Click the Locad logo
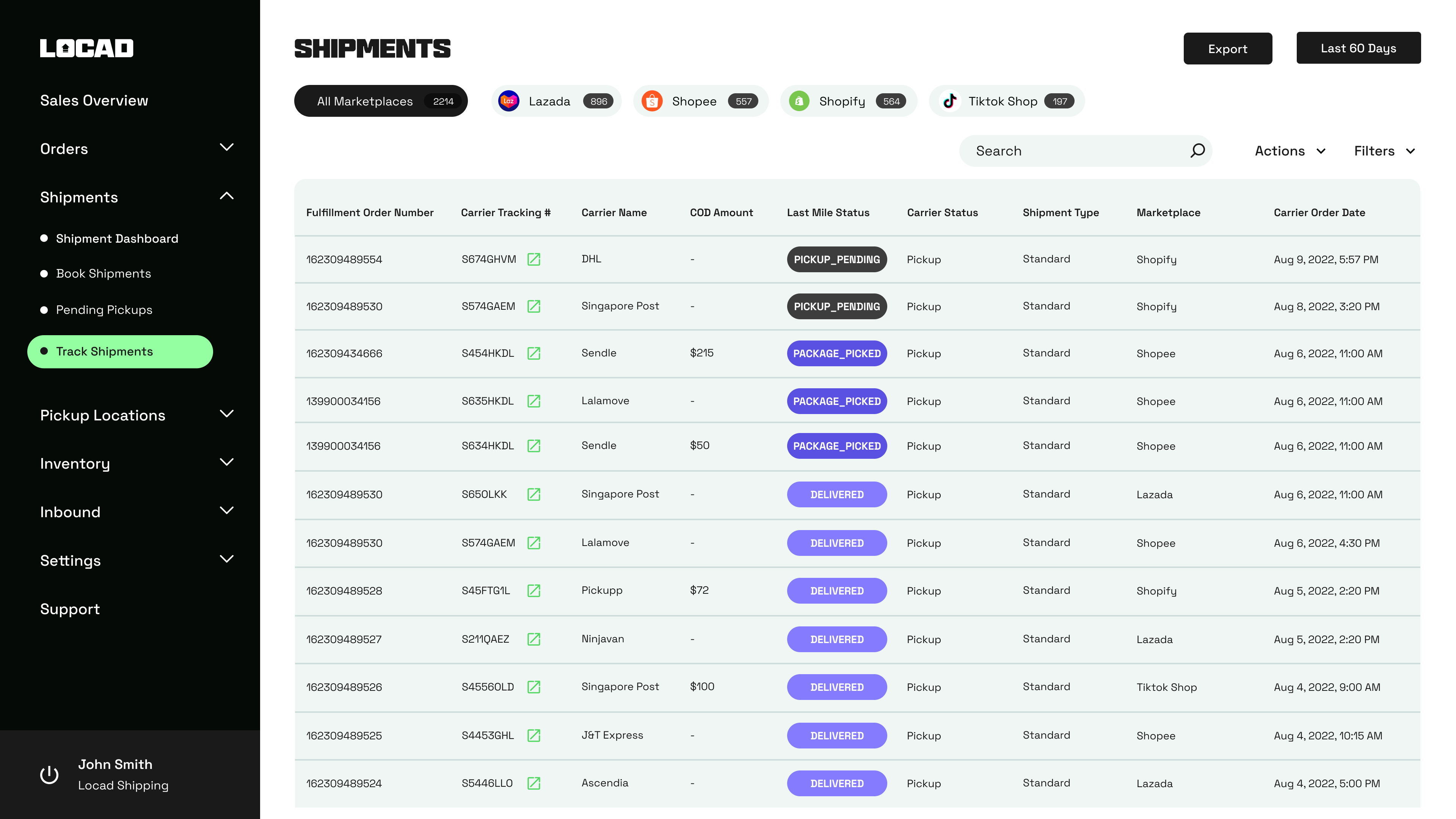This screenshot has height=819, width=1456. (86, 48)
